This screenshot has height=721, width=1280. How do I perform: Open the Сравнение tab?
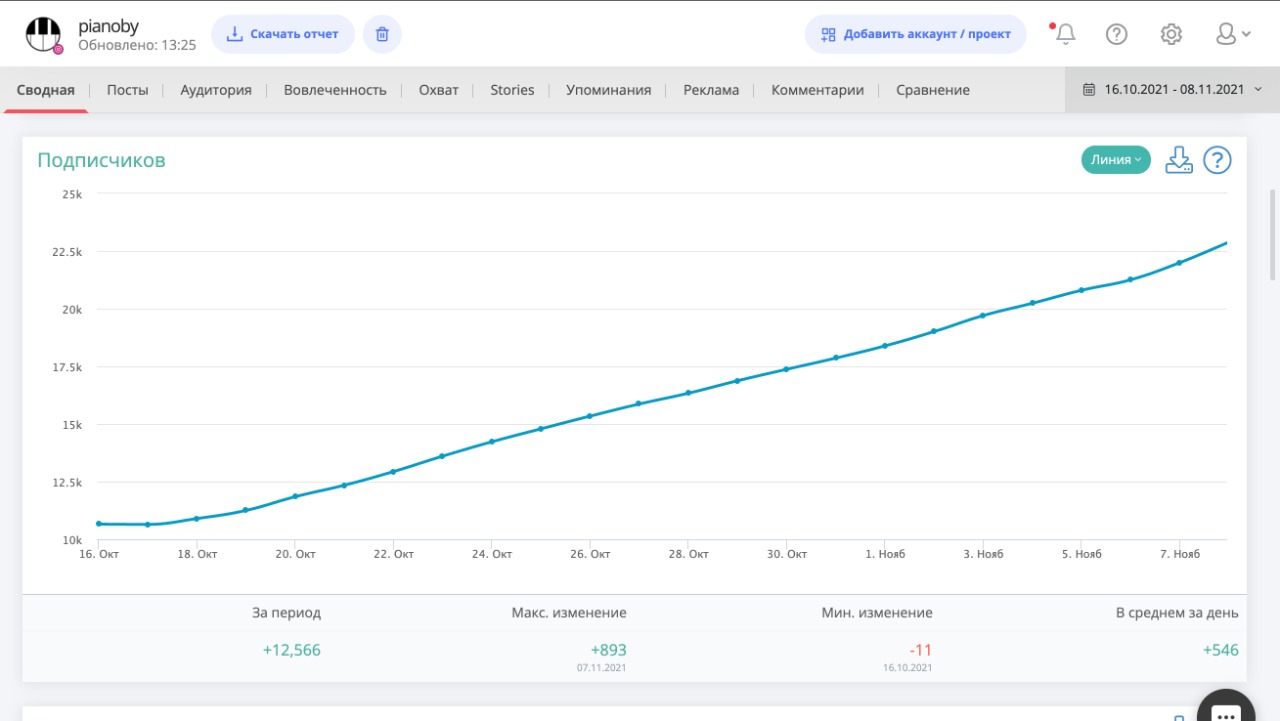933,90
